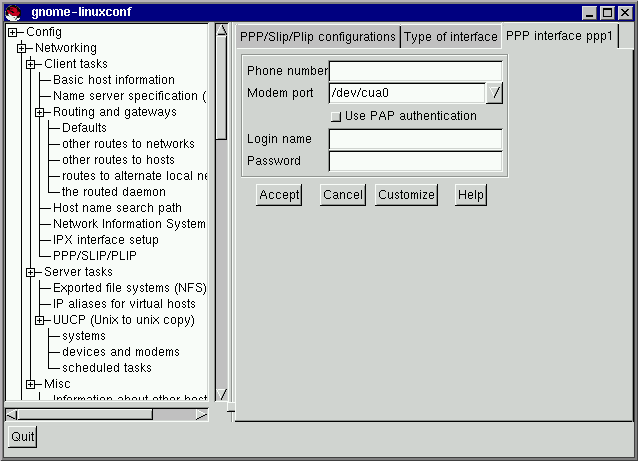Viewport: 638px width, 461px height.
Task: Click the Quit button
Action: tap(22, 436)
